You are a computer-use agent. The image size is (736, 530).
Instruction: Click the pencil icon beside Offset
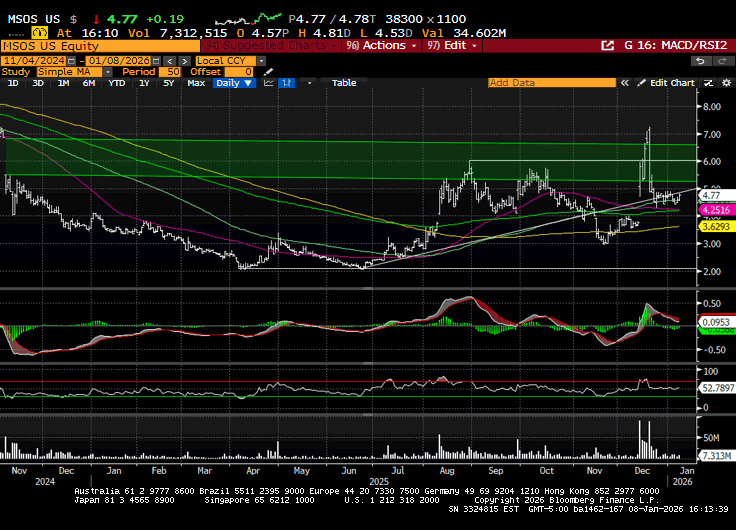(268, 72)
